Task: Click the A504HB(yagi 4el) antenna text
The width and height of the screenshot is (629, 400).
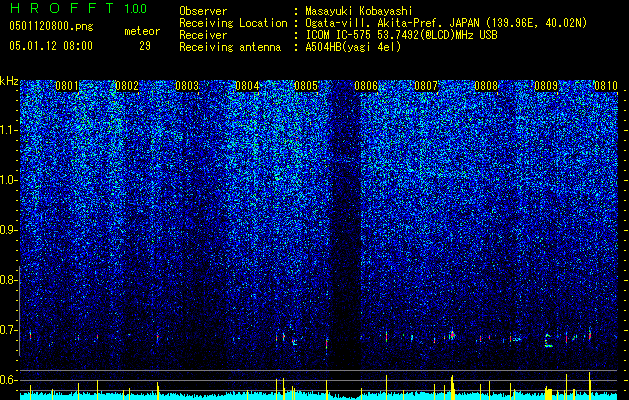Action: tap(353, 47)
